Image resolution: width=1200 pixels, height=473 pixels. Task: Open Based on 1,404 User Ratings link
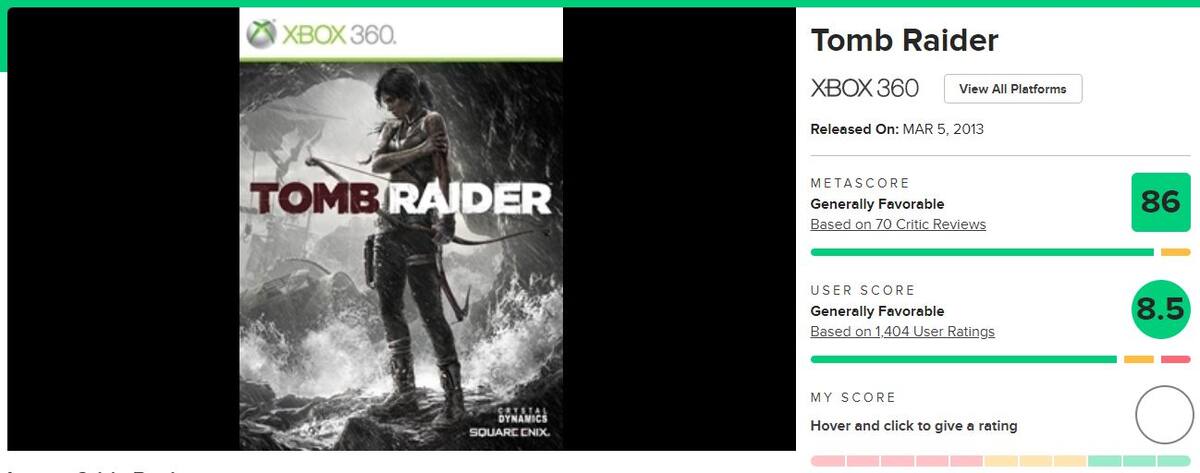902,331
